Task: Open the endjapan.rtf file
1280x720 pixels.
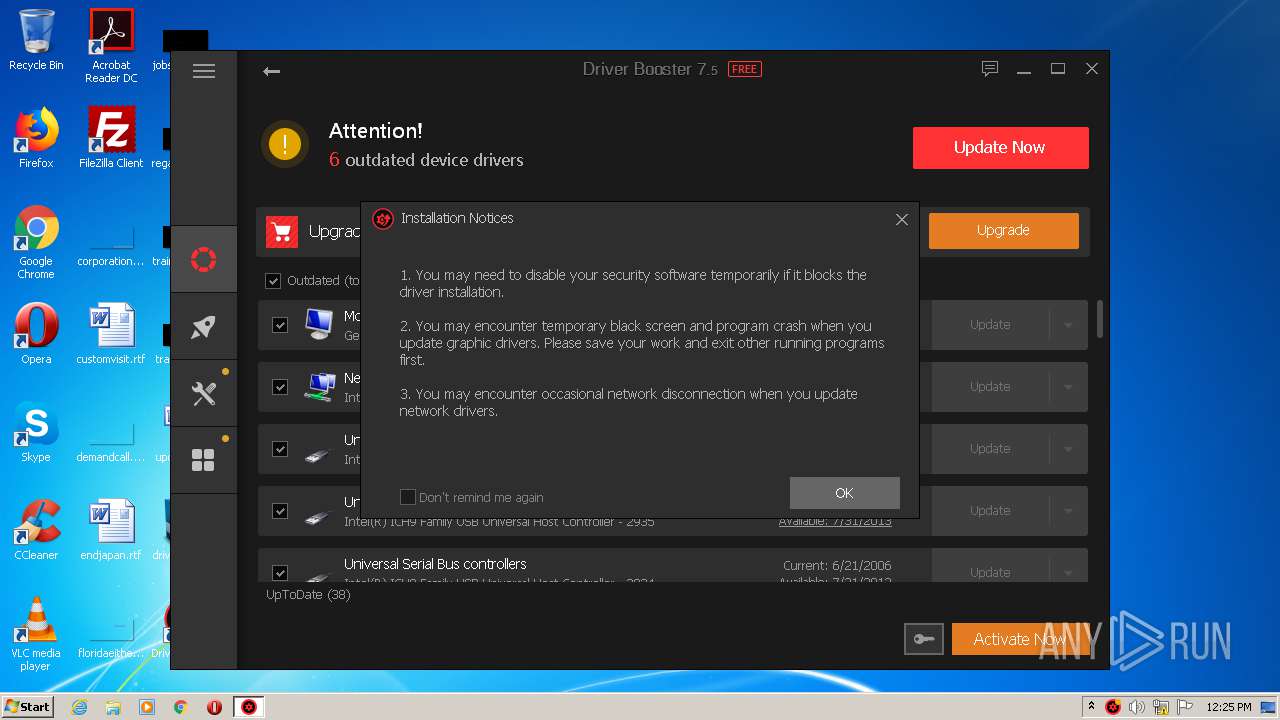Action: [111, 531]
